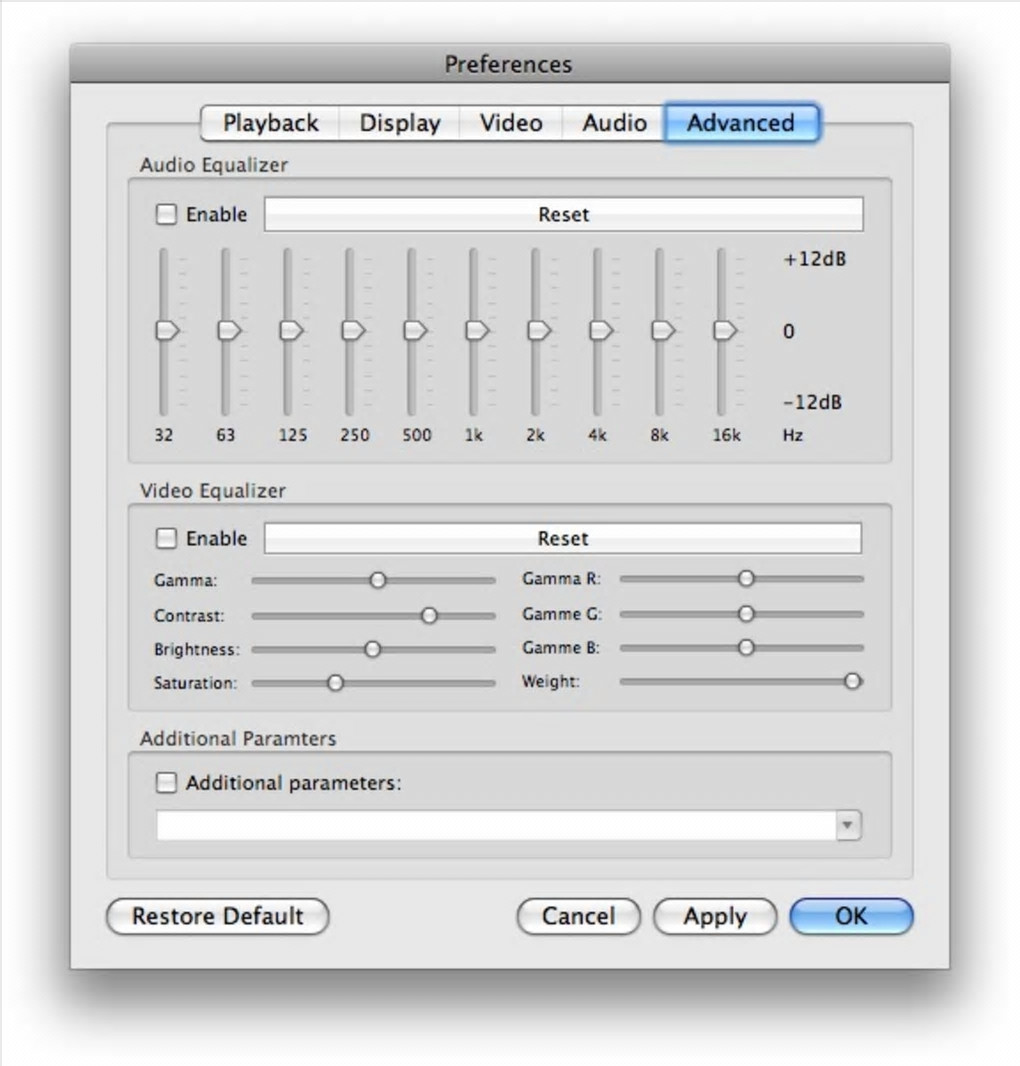Enable the Audio Equalizer checkbox
1020x1066 pixels.
pyautogui.click(x=166, y=214)
